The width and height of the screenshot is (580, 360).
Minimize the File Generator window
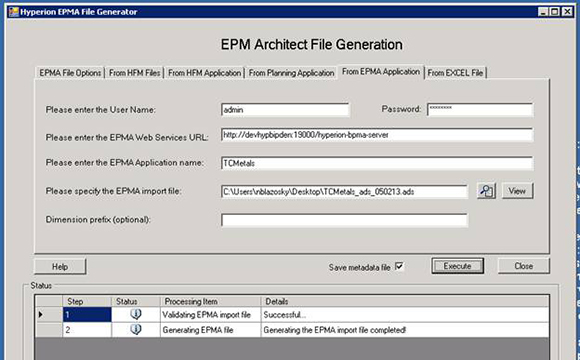tap(543, 12)
